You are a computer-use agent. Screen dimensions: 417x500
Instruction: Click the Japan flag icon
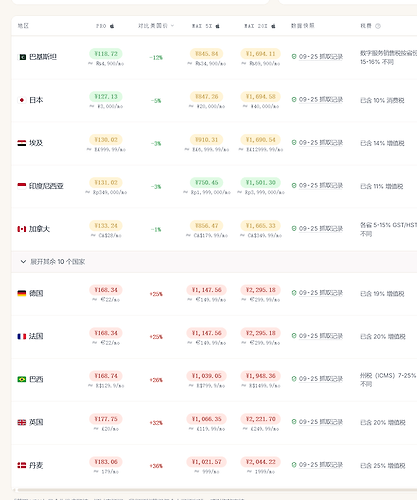(x=22, y=100)
